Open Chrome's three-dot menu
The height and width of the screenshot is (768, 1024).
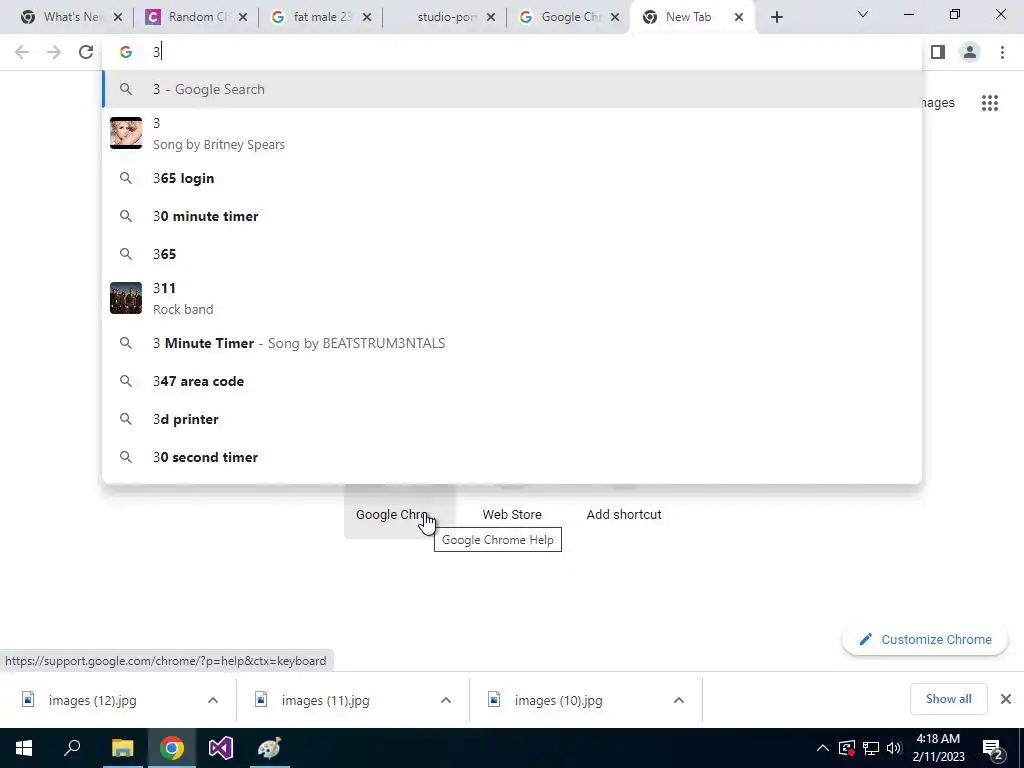coord(1002,52)
